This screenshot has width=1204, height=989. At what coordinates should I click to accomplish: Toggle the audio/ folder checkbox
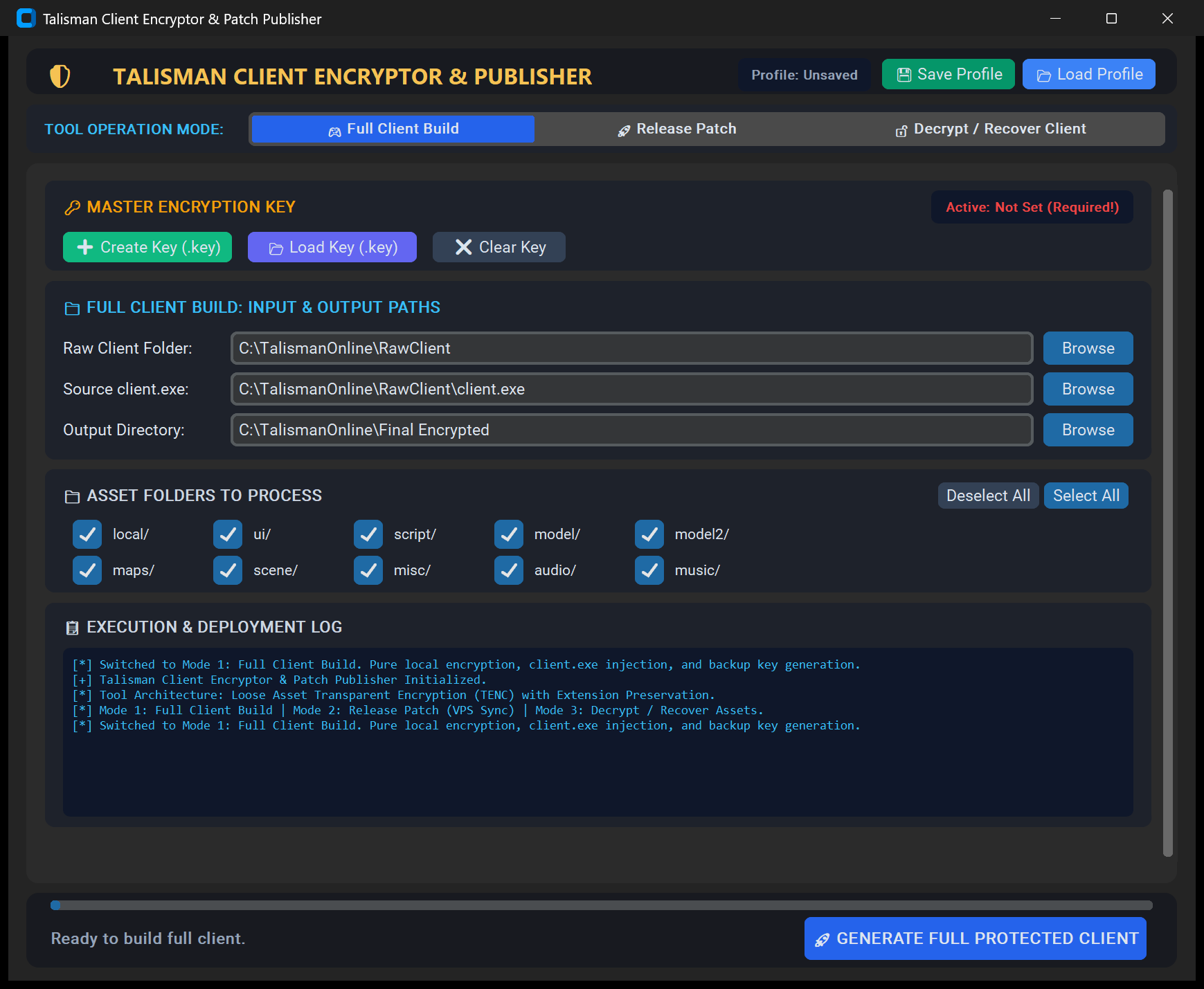509,570
